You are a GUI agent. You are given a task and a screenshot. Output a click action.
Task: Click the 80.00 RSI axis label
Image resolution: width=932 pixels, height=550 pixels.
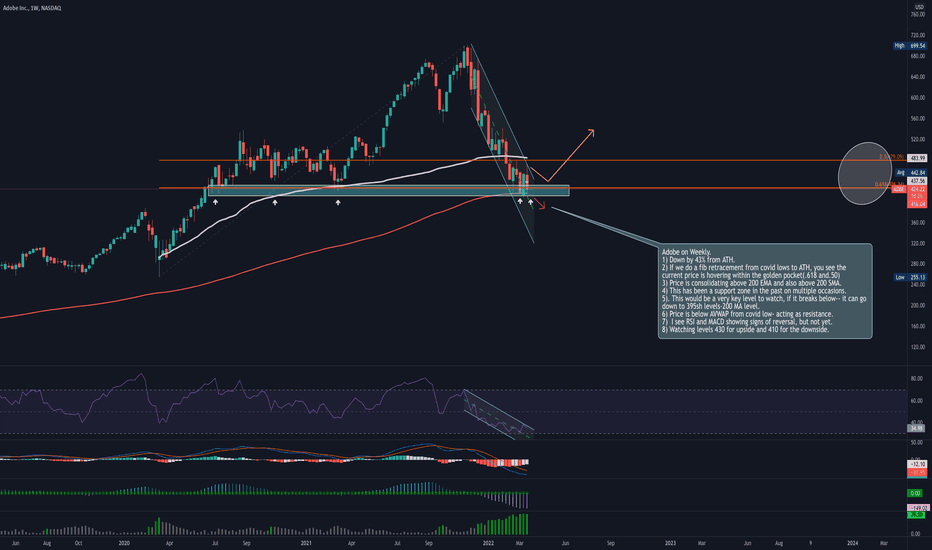click(917, 378)
